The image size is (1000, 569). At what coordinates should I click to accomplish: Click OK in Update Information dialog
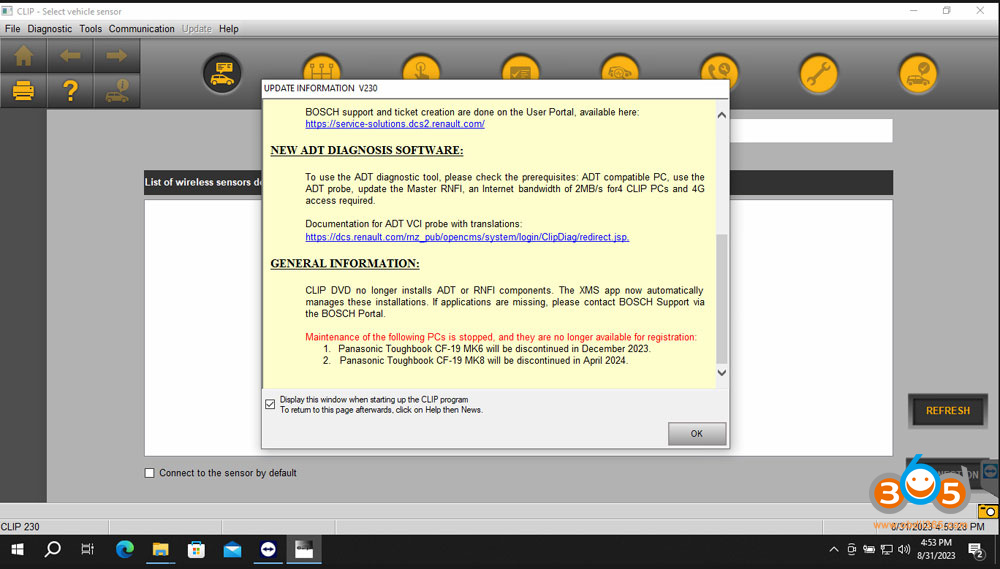point(696,434)
